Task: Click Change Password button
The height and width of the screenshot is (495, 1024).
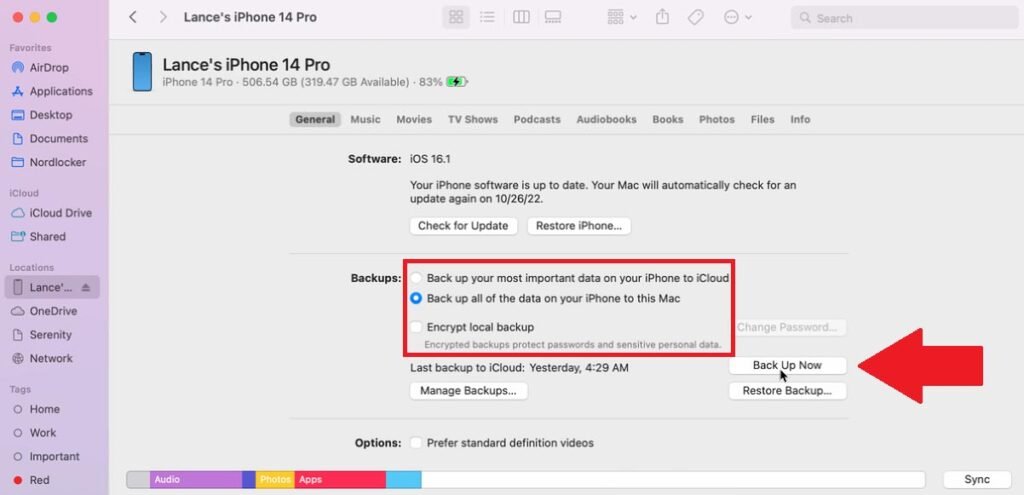Action: (x=787, y=327)
